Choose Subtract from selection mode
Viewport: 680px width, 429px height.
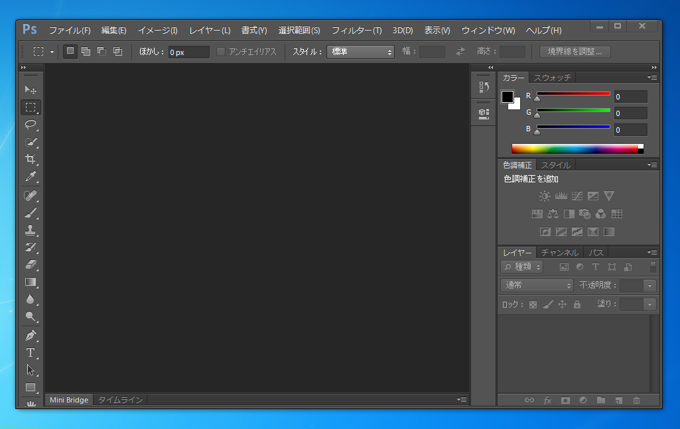pos(101,51)
